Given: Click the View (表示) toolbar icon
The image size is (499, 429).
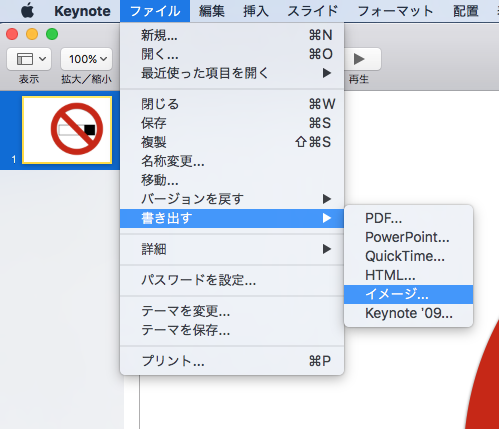Looking at the screenshot, I should pos(29,59).
